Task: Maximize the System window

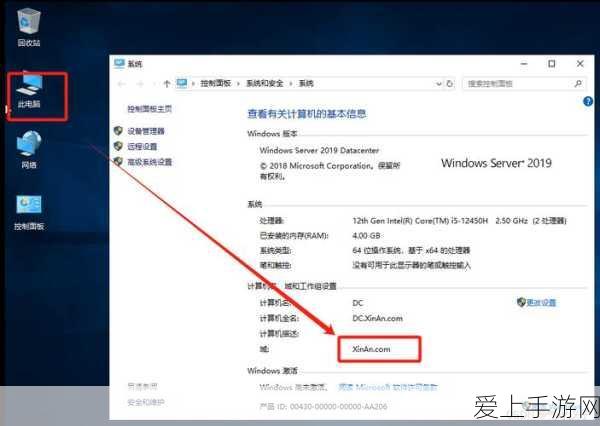Action: tap(551, 64)
